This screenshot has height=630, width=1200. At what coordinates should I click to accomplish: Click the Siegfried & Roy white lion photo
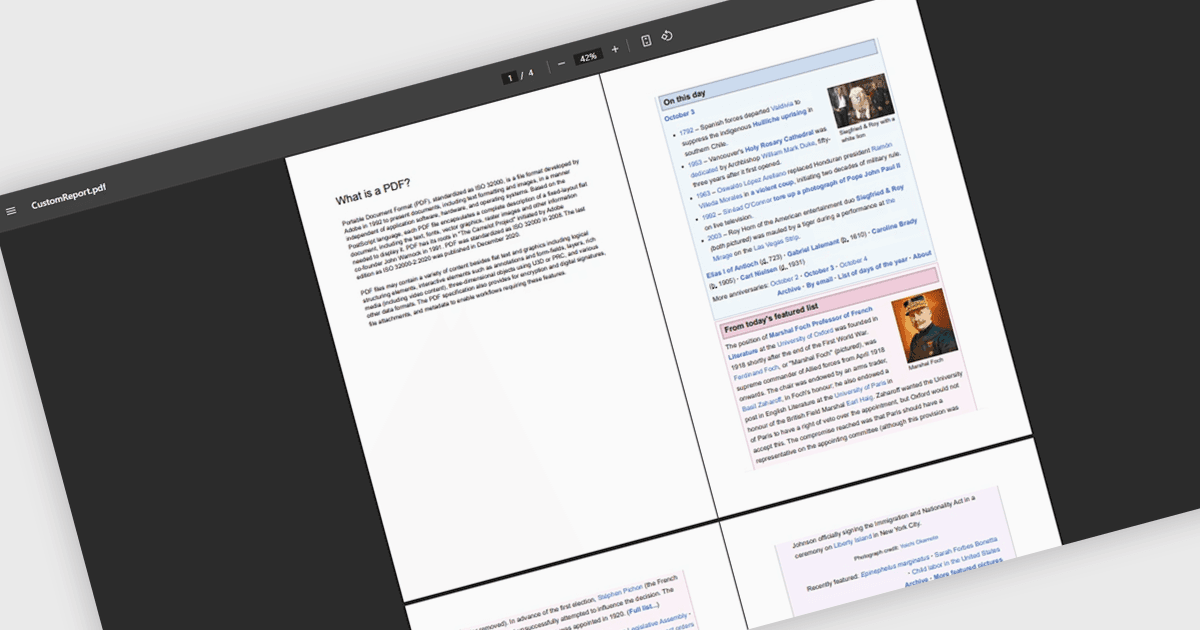click(x=859, y=100)
